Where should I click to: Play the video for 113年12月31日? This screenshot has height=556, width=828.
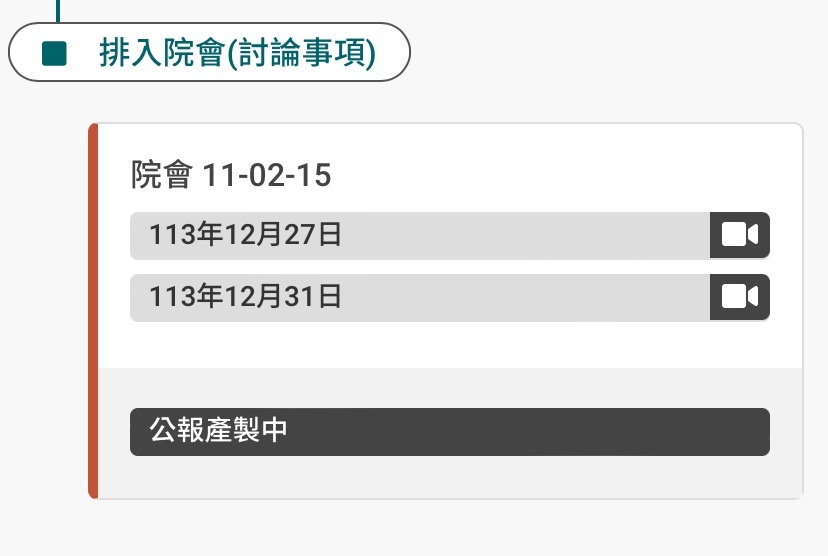739,297
